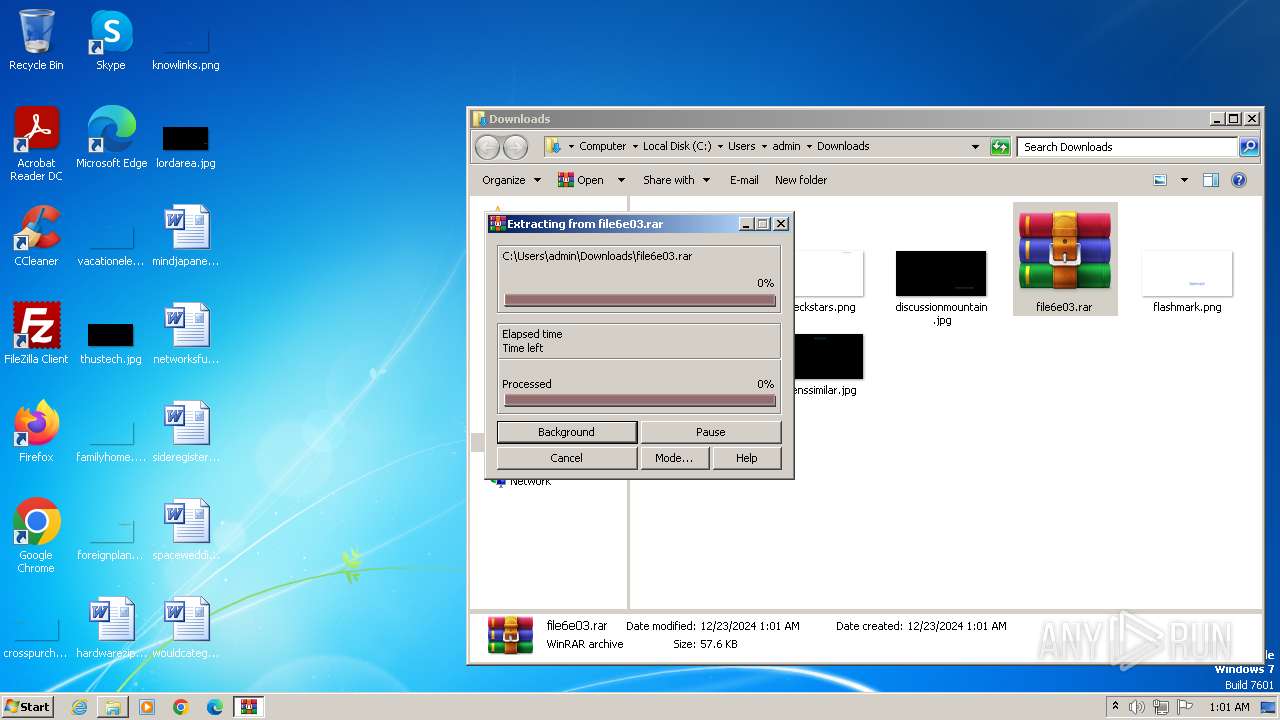This screenshot has height=720, width=1280.
Task: Select file6e03.rar archive in Downloads
Action: point(1065,260)
